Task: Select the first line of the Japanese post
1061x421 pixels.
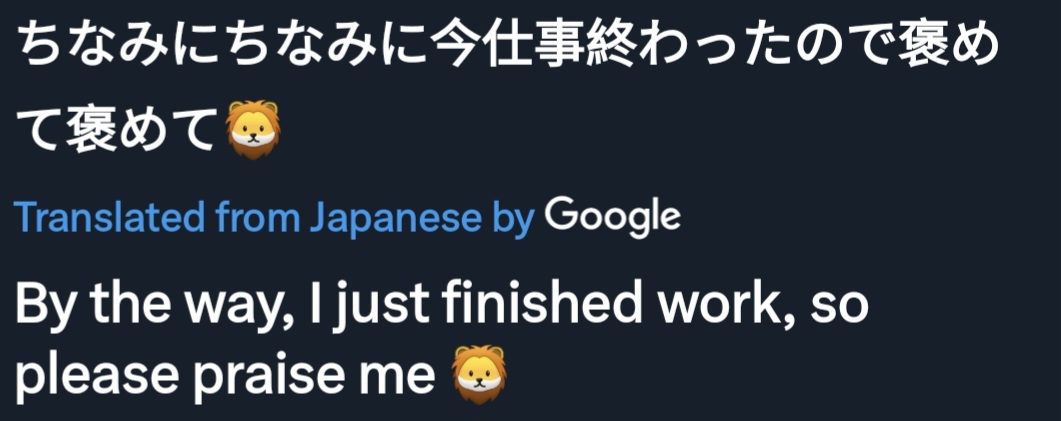Action: (507, 46)
